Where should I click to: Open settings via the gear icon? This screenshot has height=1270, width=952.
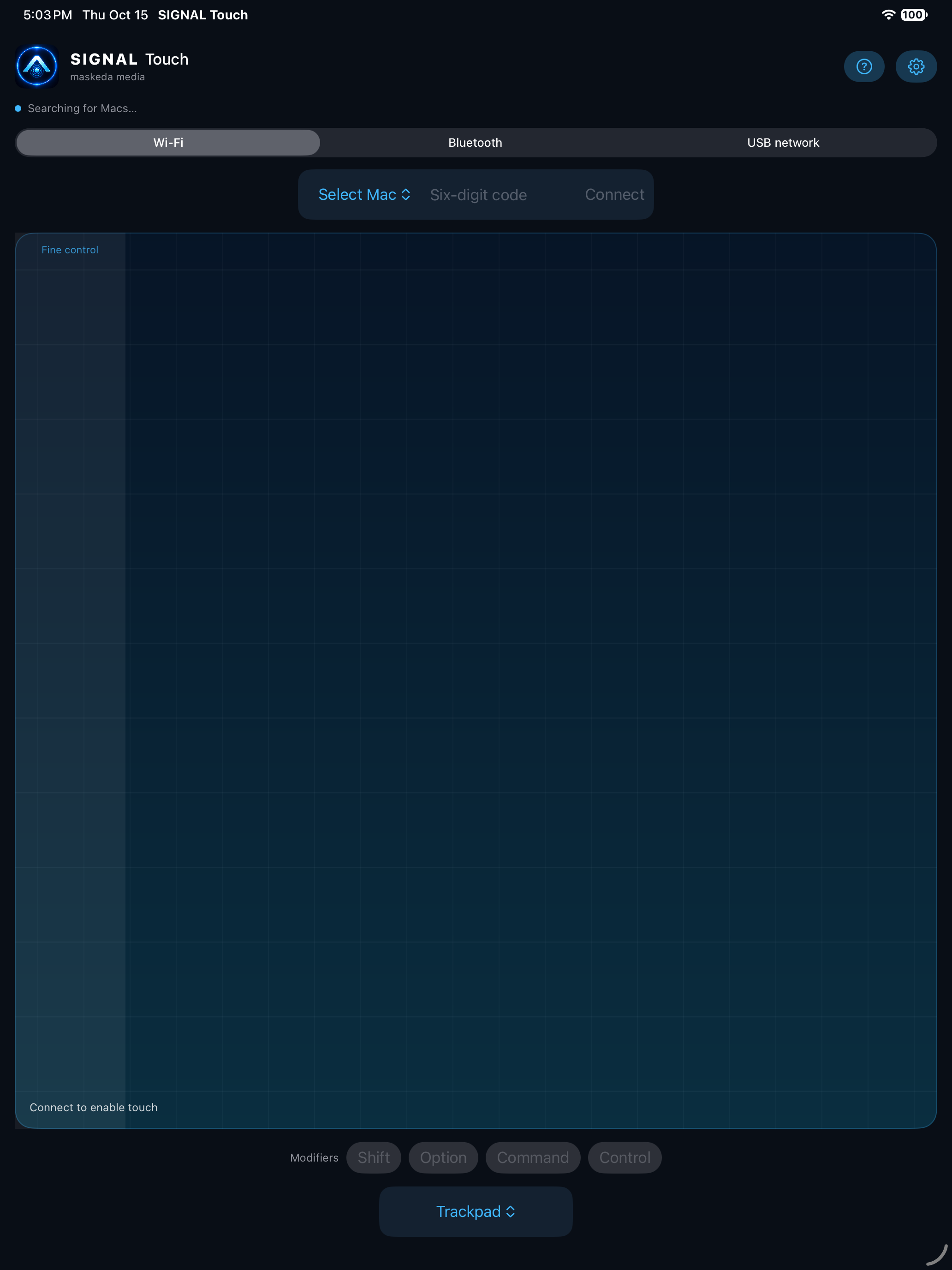[x=916, y=66]
